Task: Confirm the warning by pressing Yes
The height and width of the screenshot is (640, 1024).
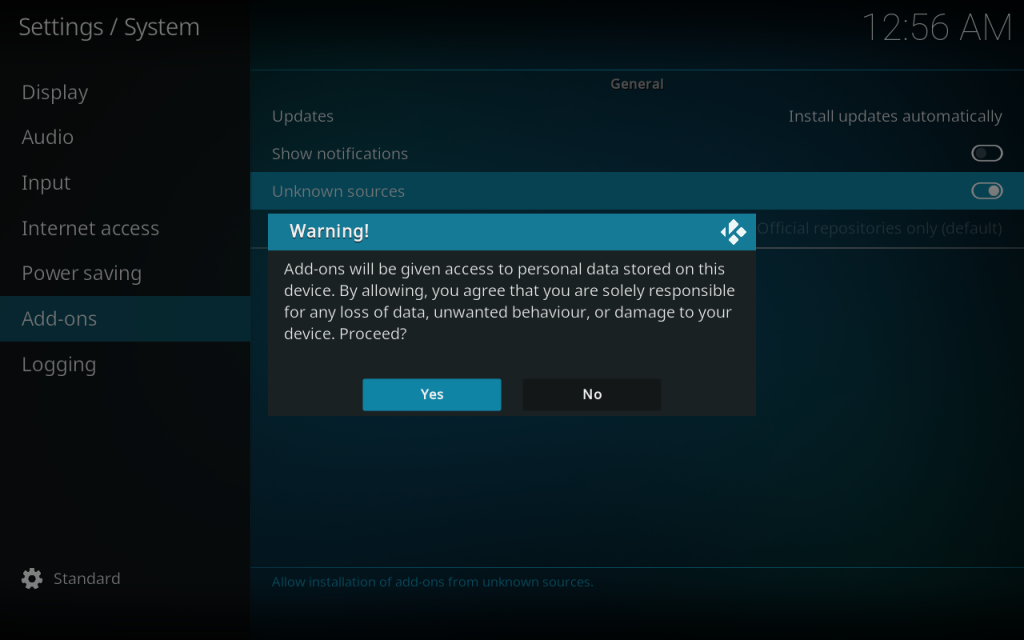Action: coord(431,394)
